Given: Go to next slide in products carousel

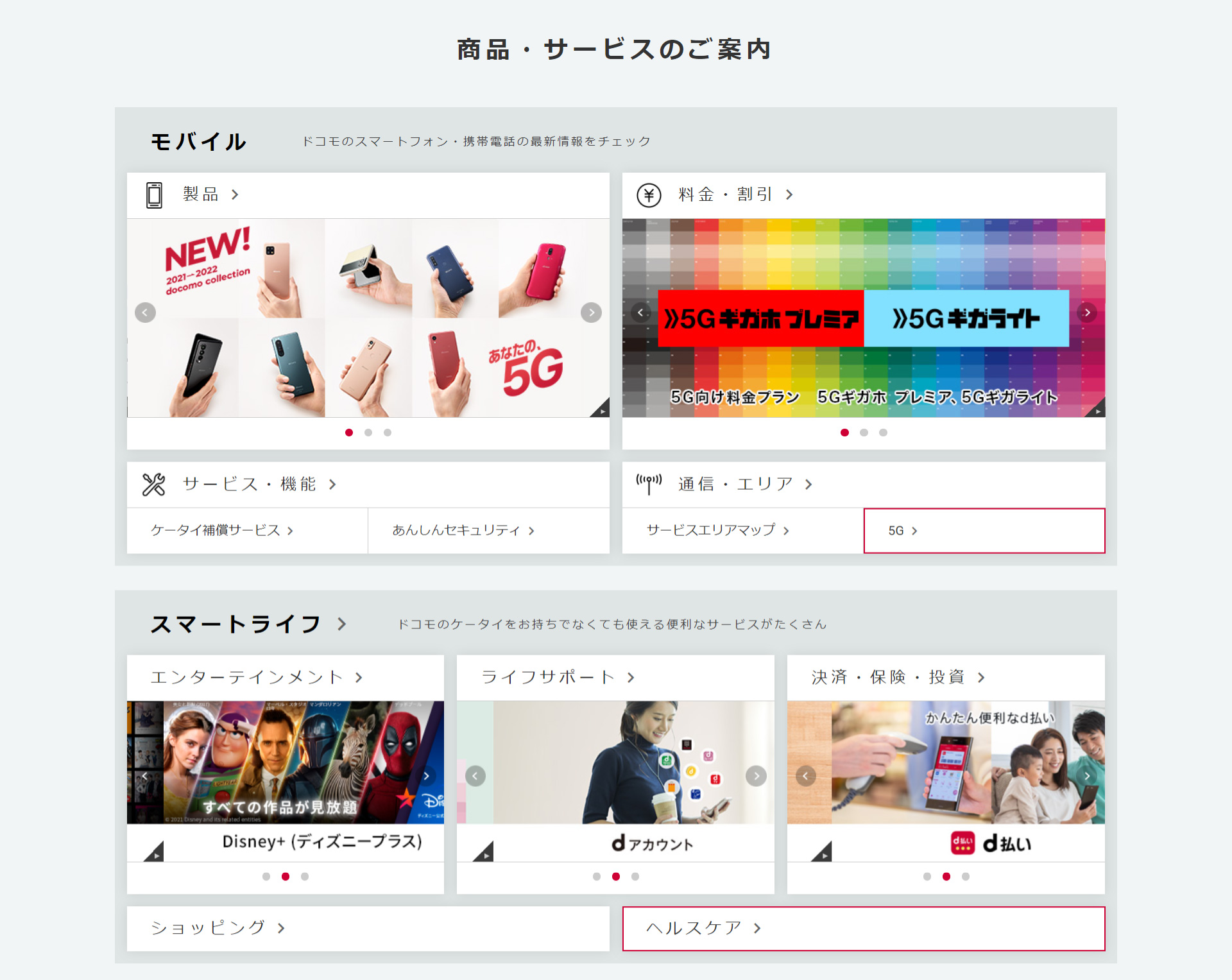Looking at the screenshot, I should point(591,313).
